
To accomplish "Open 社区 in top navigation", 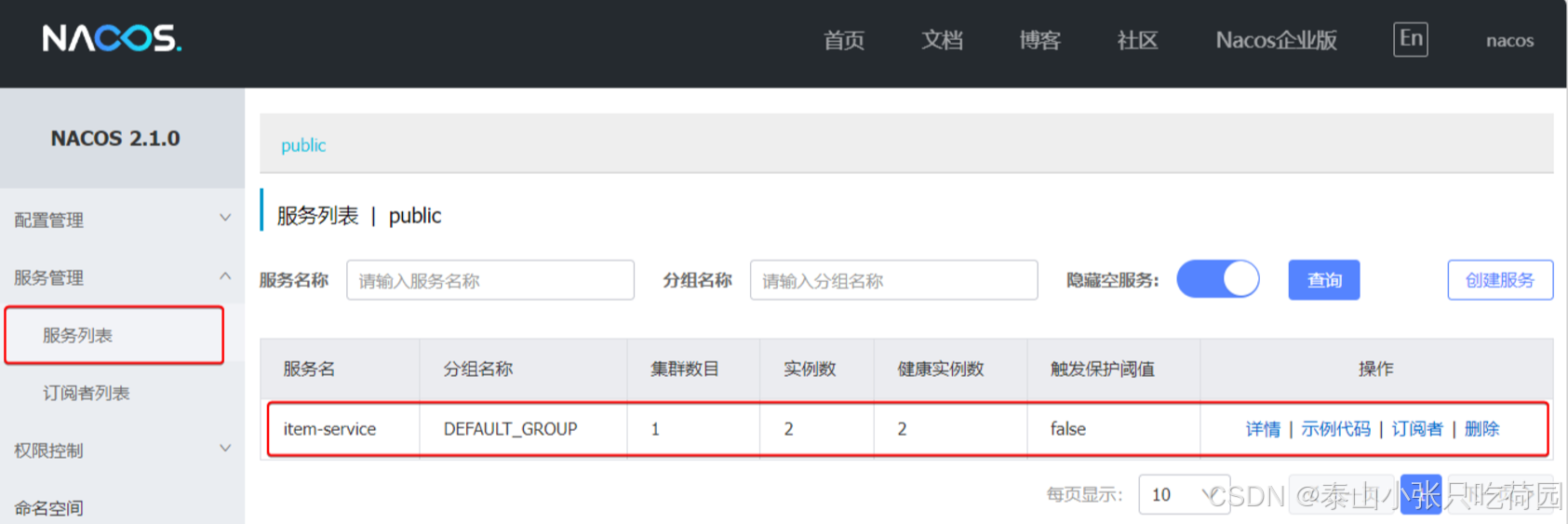I will (1137, 40).
